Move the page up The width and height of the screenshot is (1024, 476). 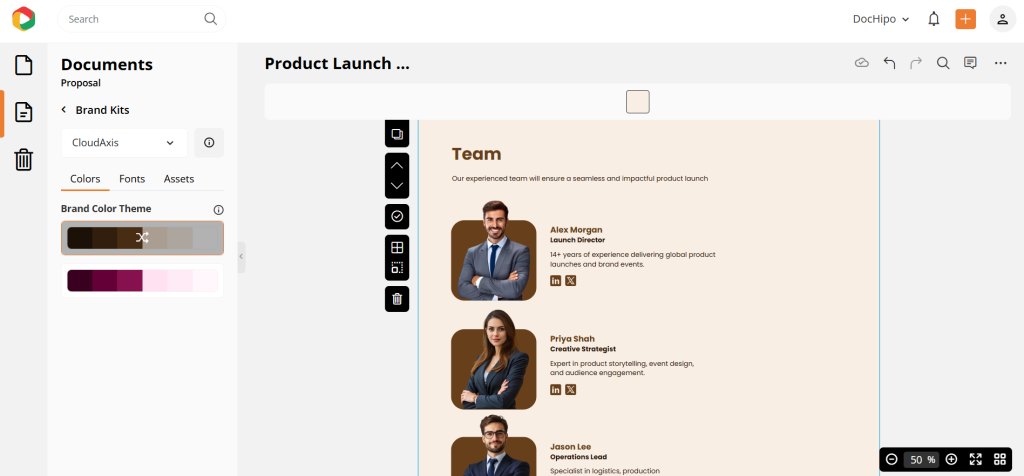tap(397, 165)
